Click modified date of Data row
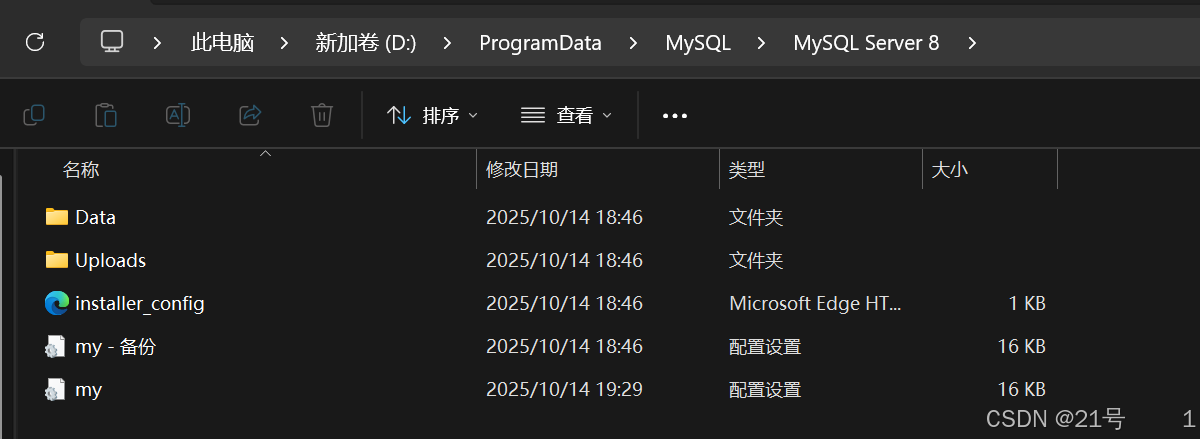The width and height of the screenshot is (1200, 439). pos(564,217)
